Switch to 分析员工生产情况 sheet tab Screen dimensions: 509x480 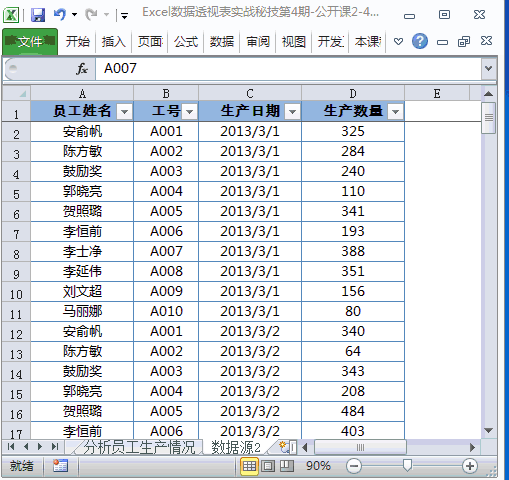click(x=138, y=447)
